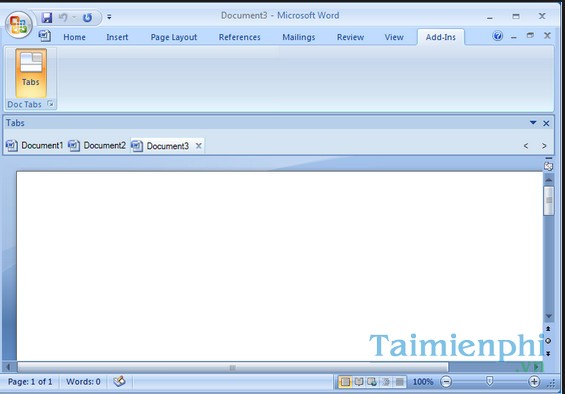Go to previous page button
The image size is (565, 394).
548,328
